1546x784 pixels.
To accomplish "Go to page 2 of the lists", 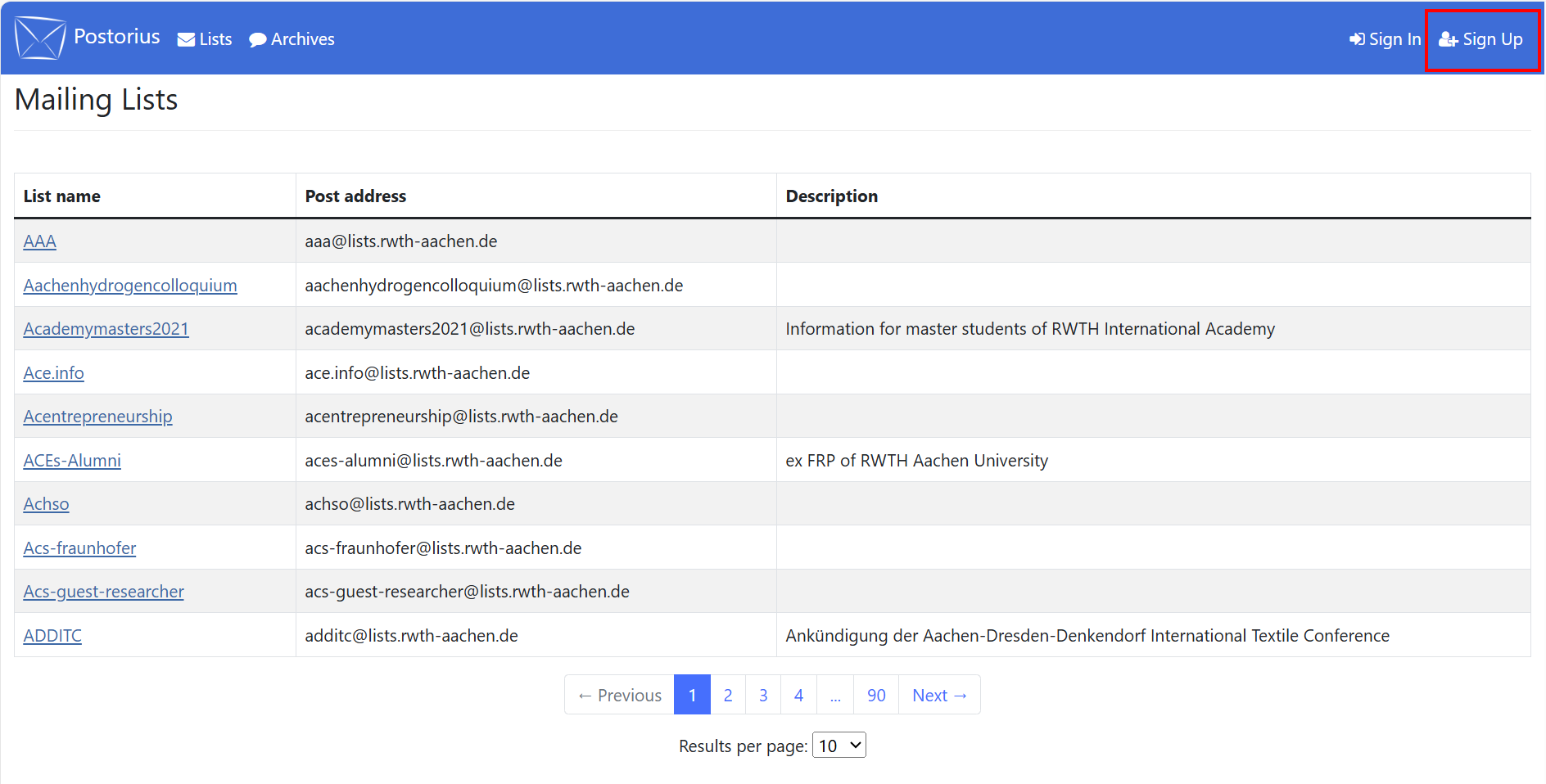I will (727, 694).
